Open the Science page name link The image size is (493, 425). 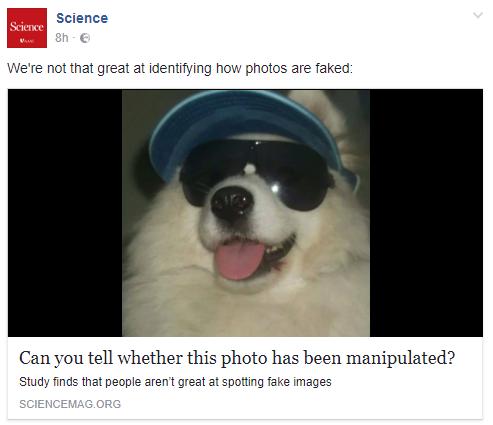click(82, 18)
